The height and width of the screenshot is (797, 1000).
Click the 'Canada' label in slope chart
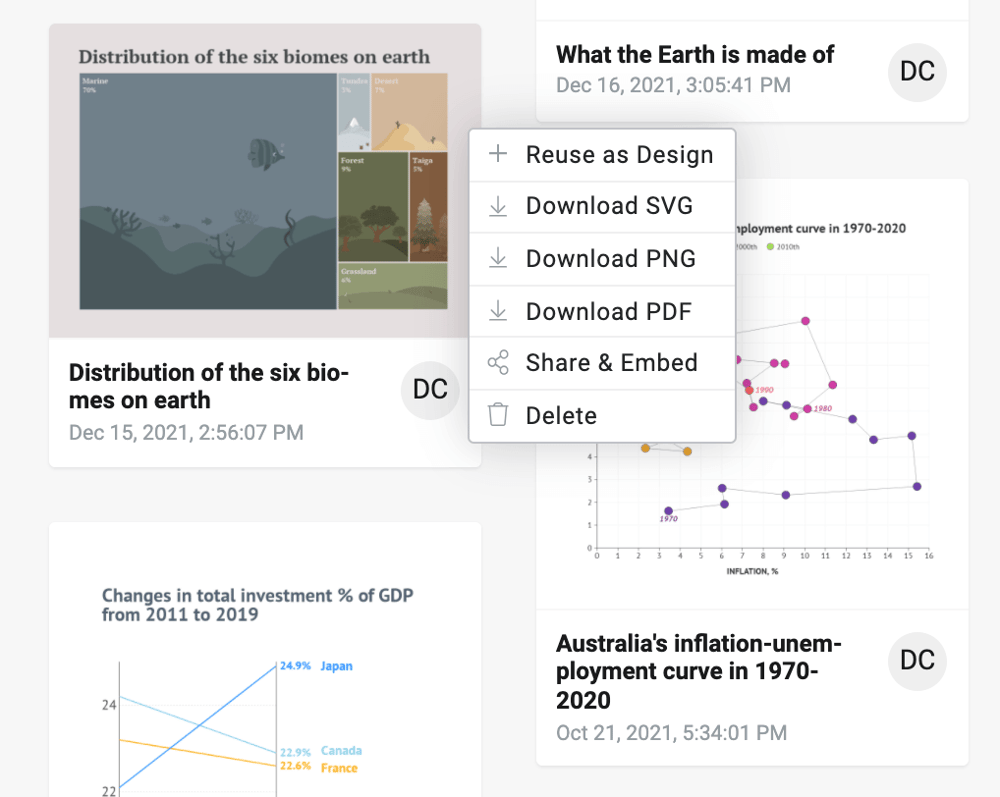341,751
